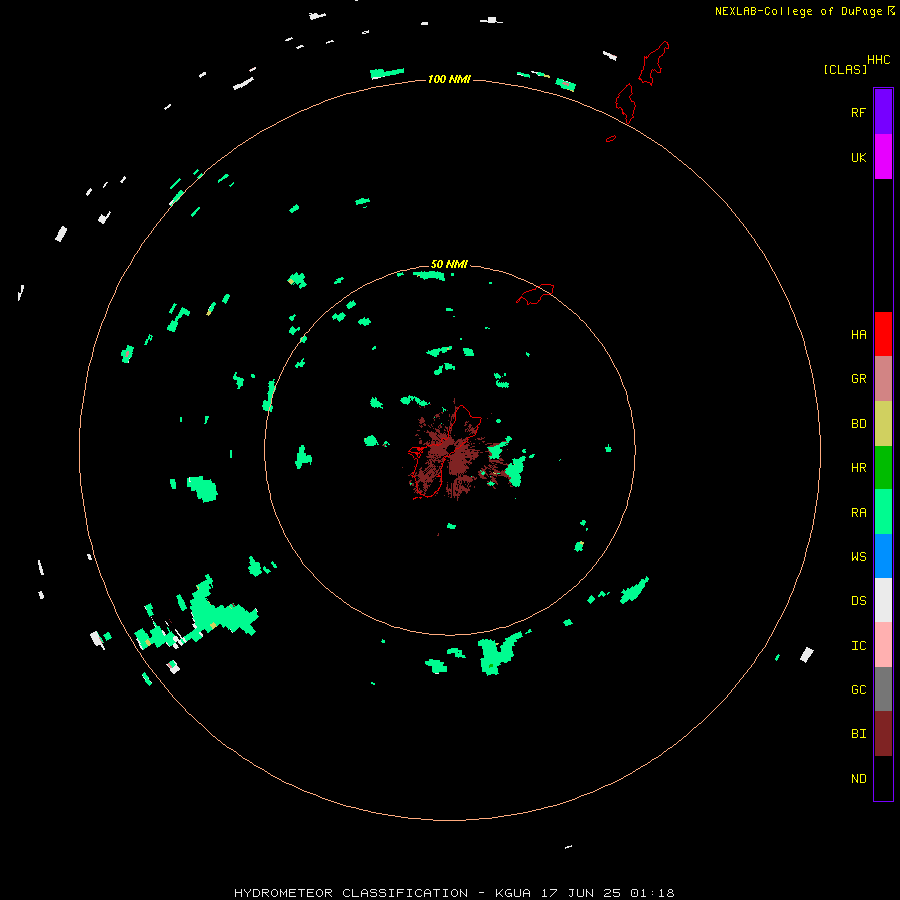Click the UK magenta legend swatch

[883, 157]
